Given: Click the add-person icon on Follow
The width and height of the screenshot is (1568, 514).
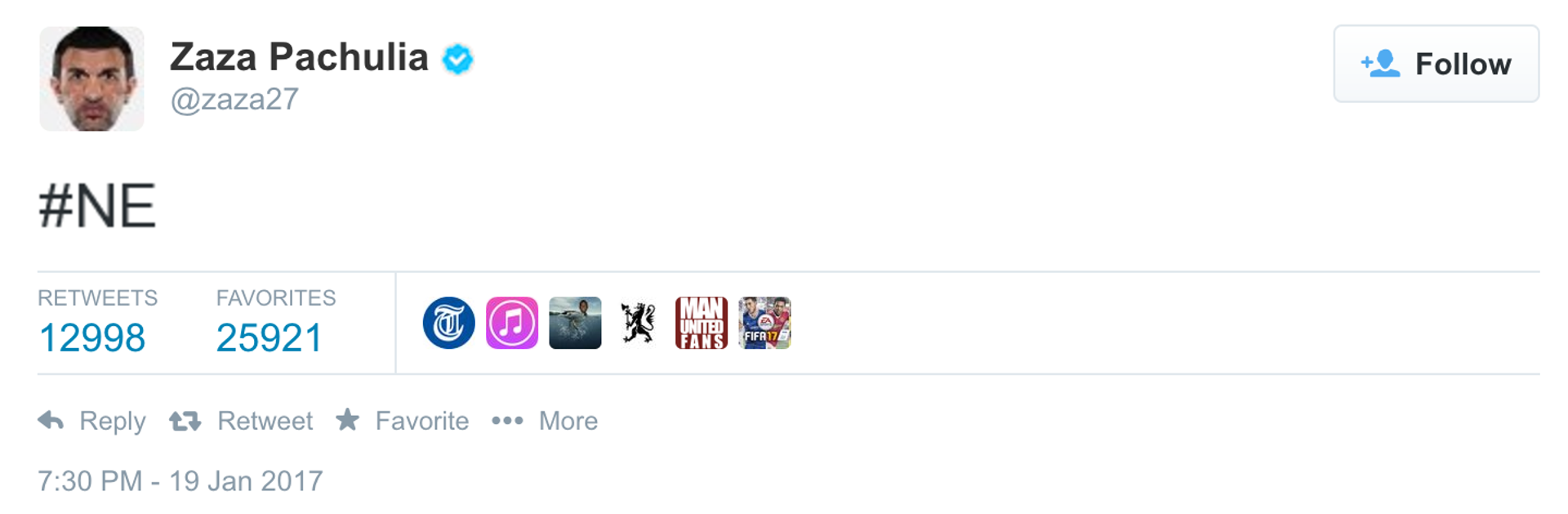Looking at the screenshot, I should coord(1380,64).
